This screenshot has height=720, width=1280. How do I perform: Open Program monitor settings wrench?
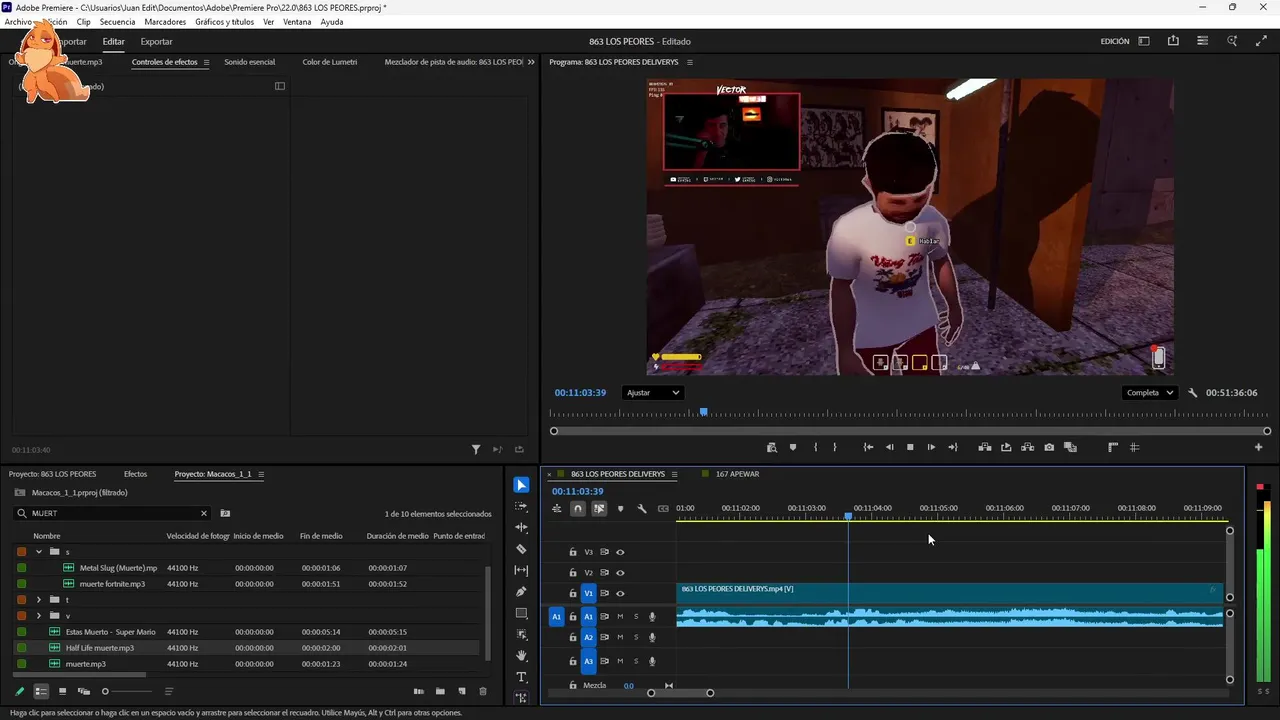point(1193,393)
